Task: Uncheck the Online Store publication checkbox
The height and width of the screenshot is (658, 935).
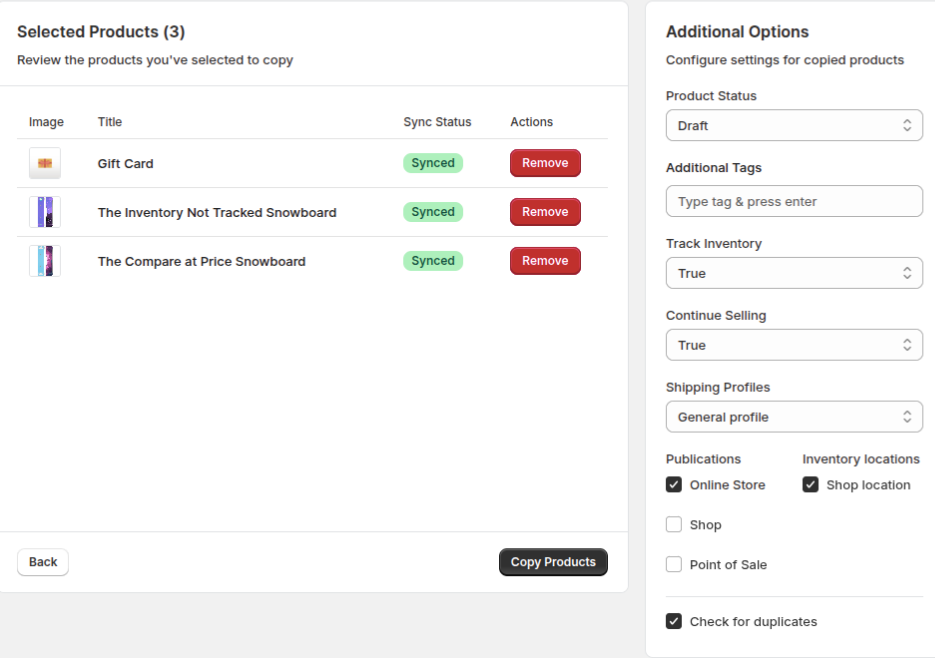Action: [674, 484]
